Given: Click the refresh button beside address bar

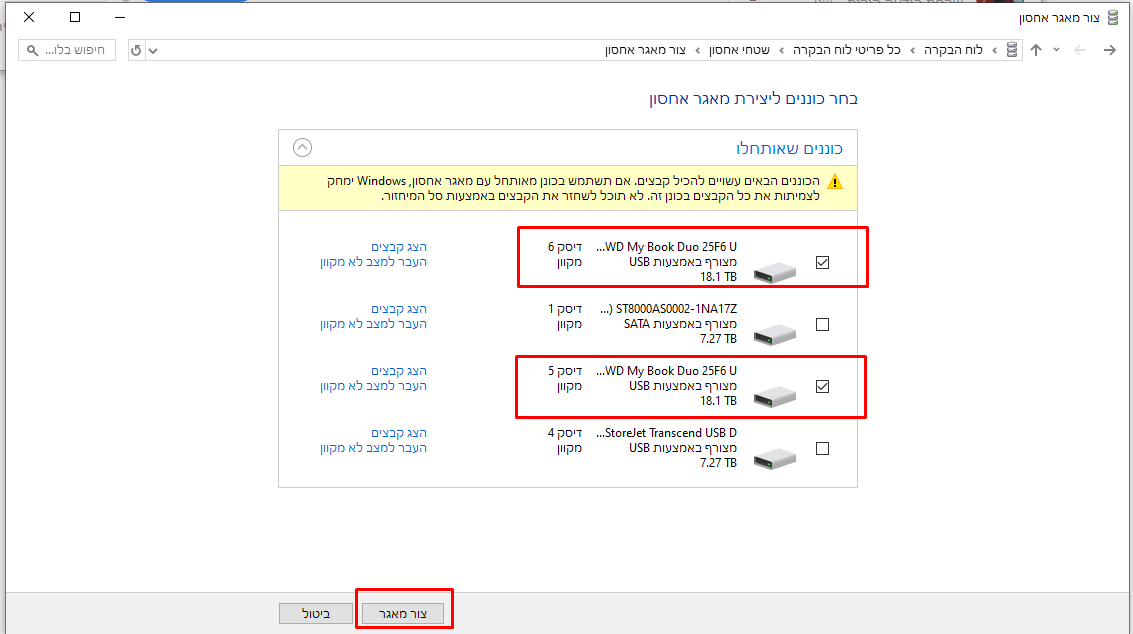Looking at the screenshot, I should (137, 50).
